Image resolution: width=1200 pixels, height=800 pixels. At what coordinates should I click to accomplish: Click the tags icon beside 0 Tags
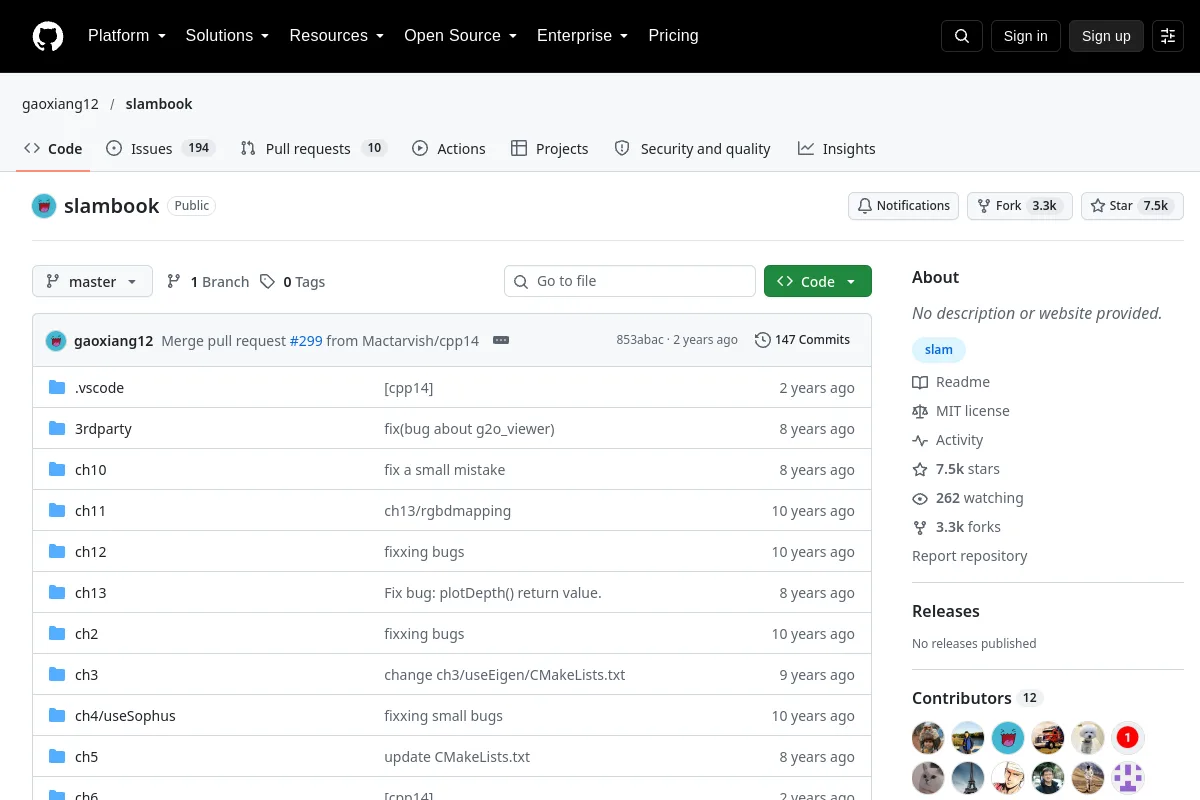click(x=267, y=282)
